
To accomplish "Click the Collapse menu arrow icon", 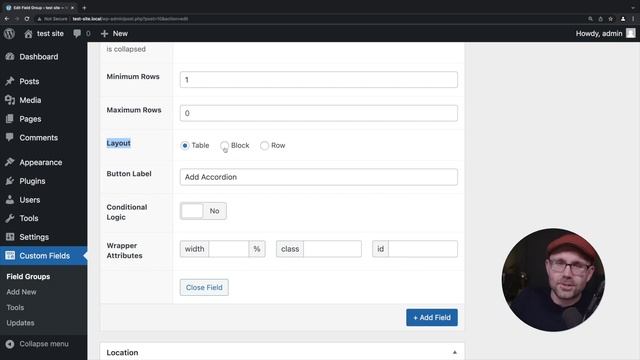I will point(10,344).
